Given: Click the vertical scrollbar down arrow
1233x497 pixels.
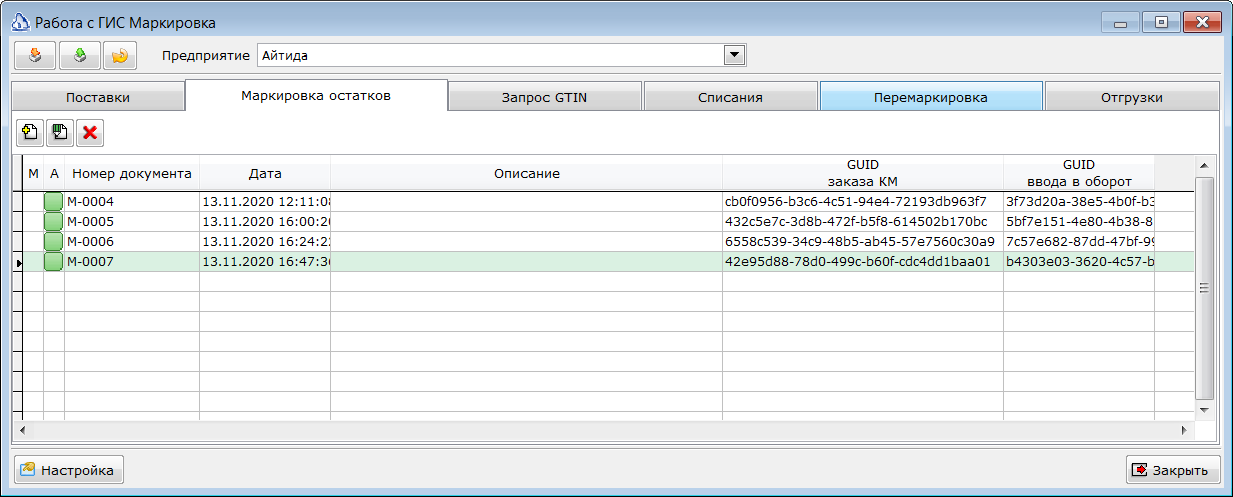Looking at the screenshot, I should click(x=1204, y=410).
